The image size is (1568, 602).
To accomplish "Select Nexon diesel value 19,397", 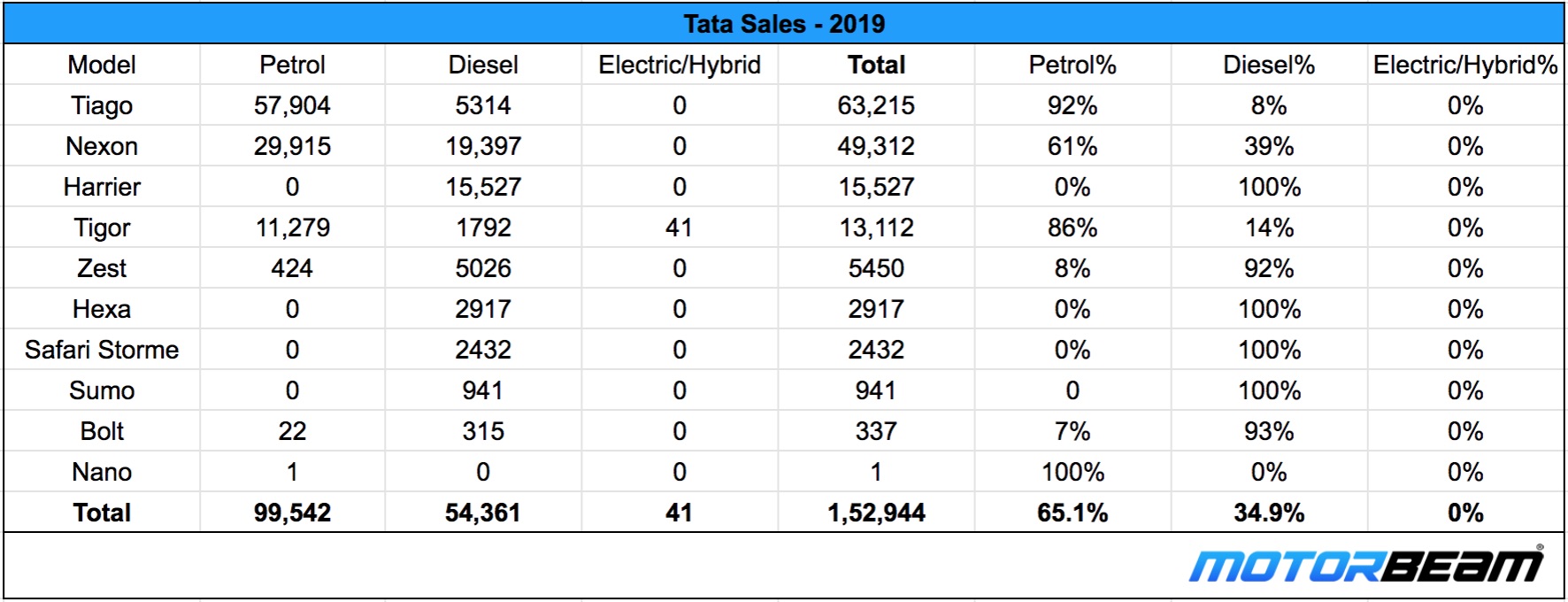I will [x=483, y=146].
